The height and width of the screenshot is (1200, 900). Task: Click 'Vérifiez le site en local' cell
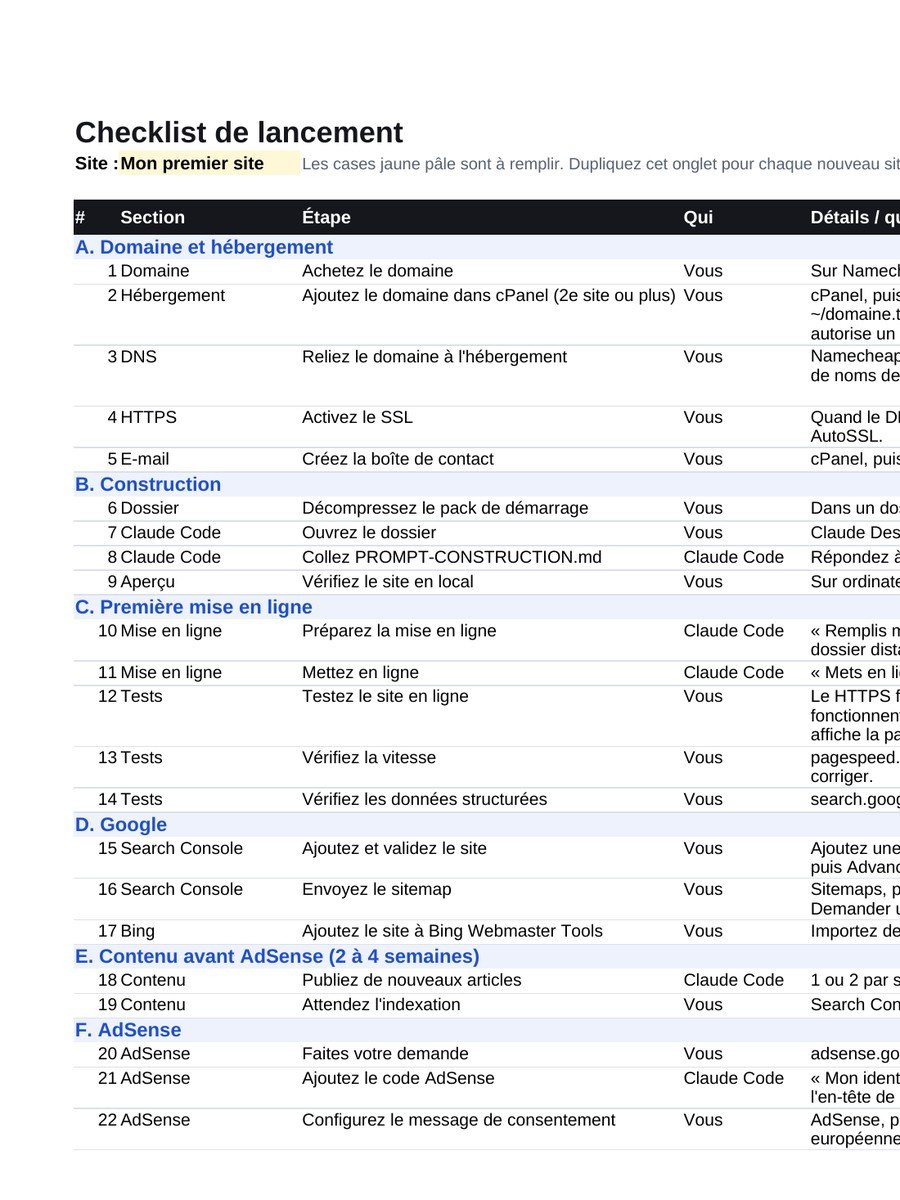pyautogui.click(x=388, y=582)
